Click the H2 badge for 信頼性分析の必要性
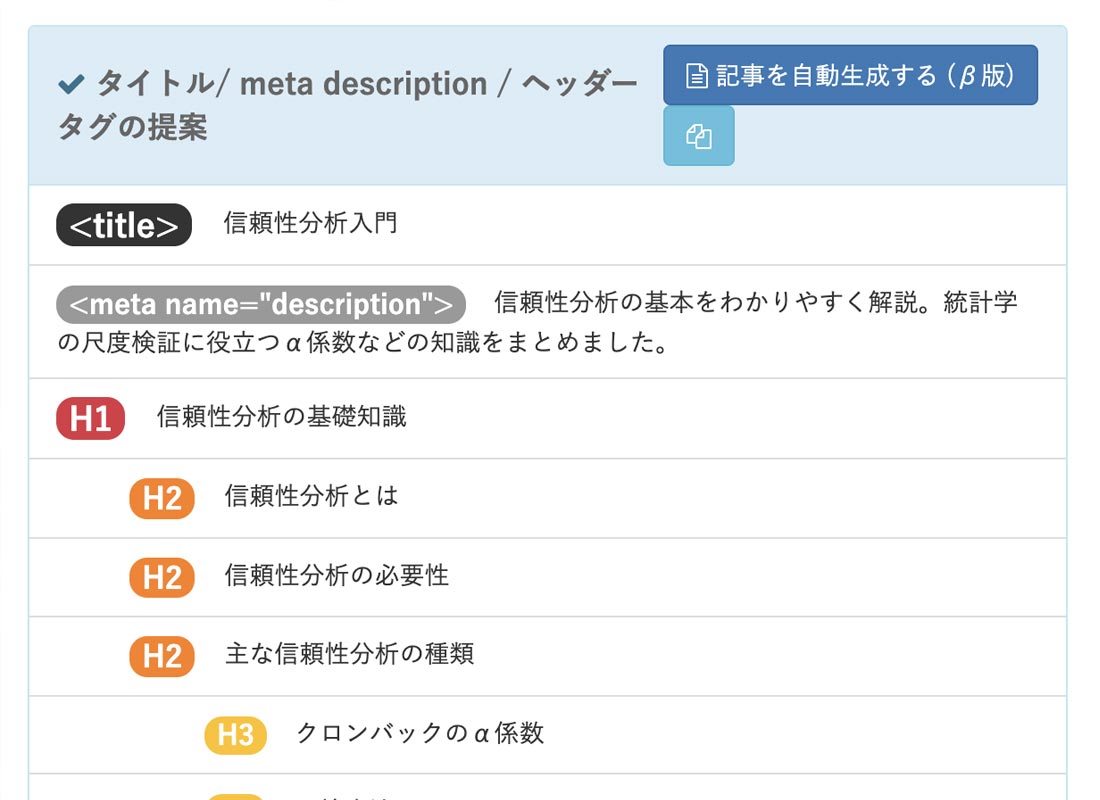 (x=161, y=577)
